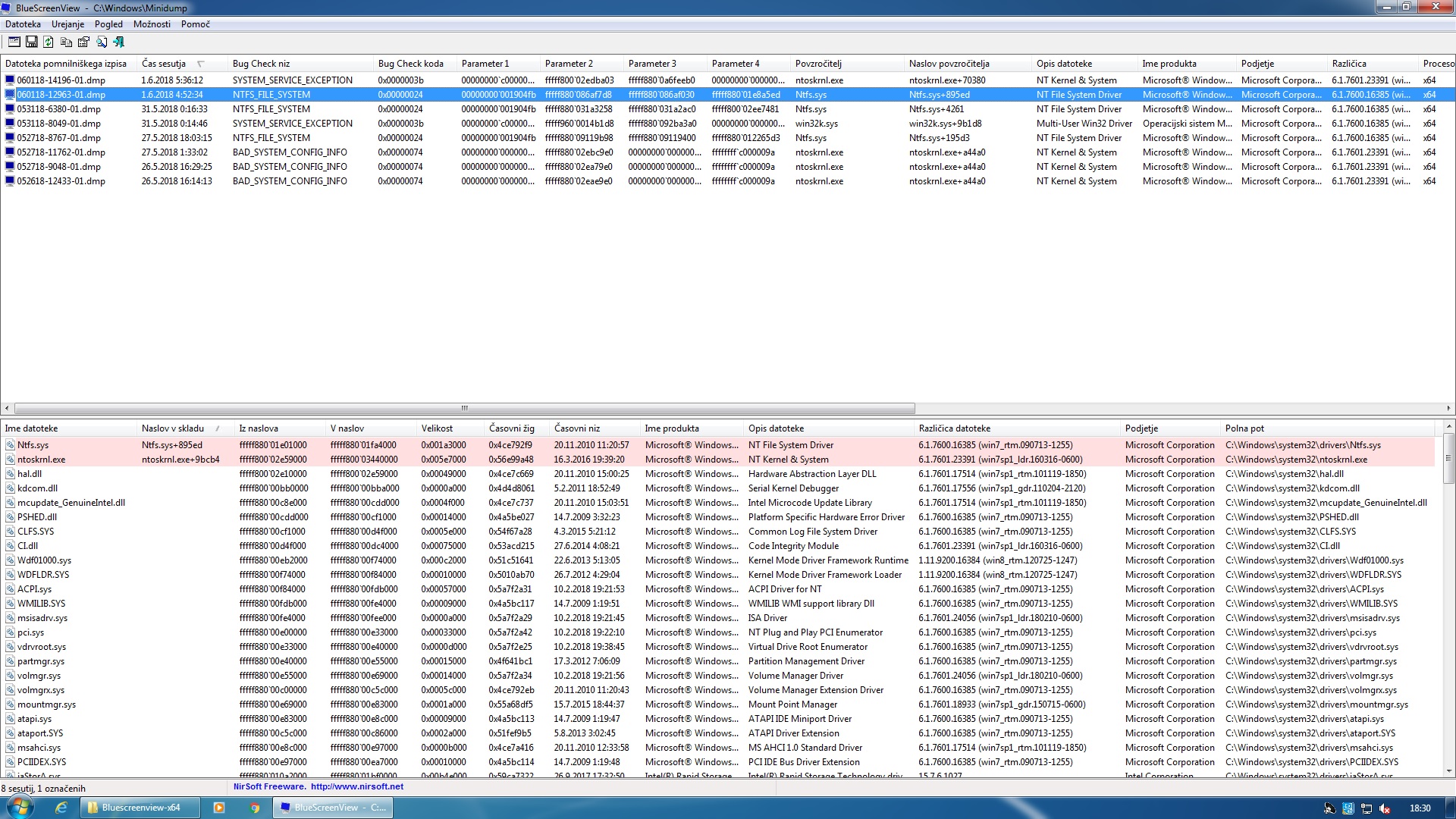The width and height of the screenshot is (1456, 819).
Task: Sort lower pane by Naslov v skladu
Action: click(185, 428)
